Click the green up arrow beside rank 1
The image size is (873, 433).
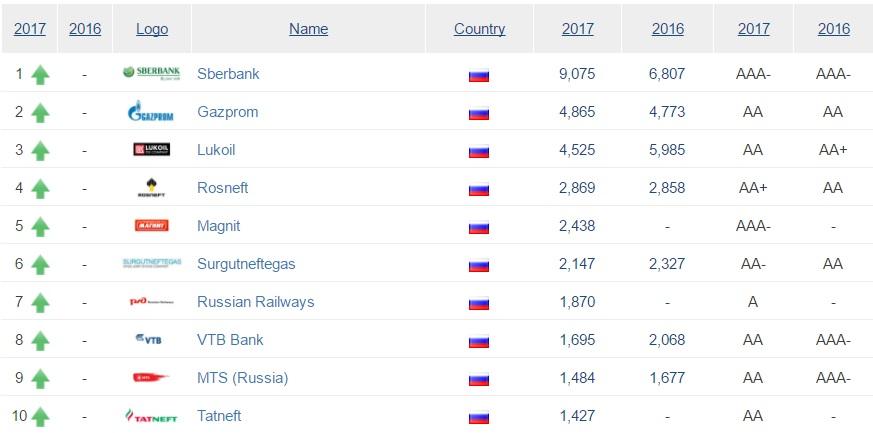tap(40, 74)
